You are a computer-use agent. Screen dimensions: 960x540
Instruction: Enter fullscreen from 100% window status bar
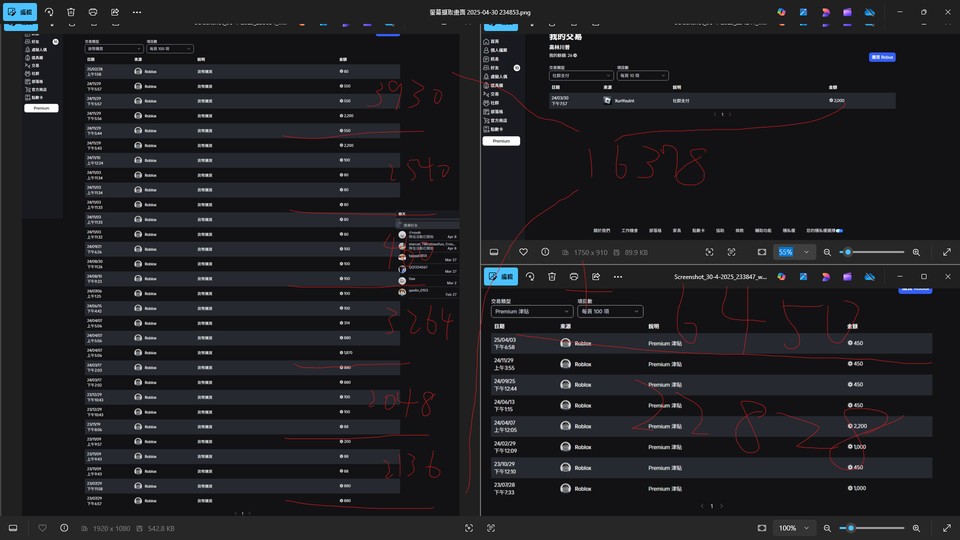coord(947,528)
